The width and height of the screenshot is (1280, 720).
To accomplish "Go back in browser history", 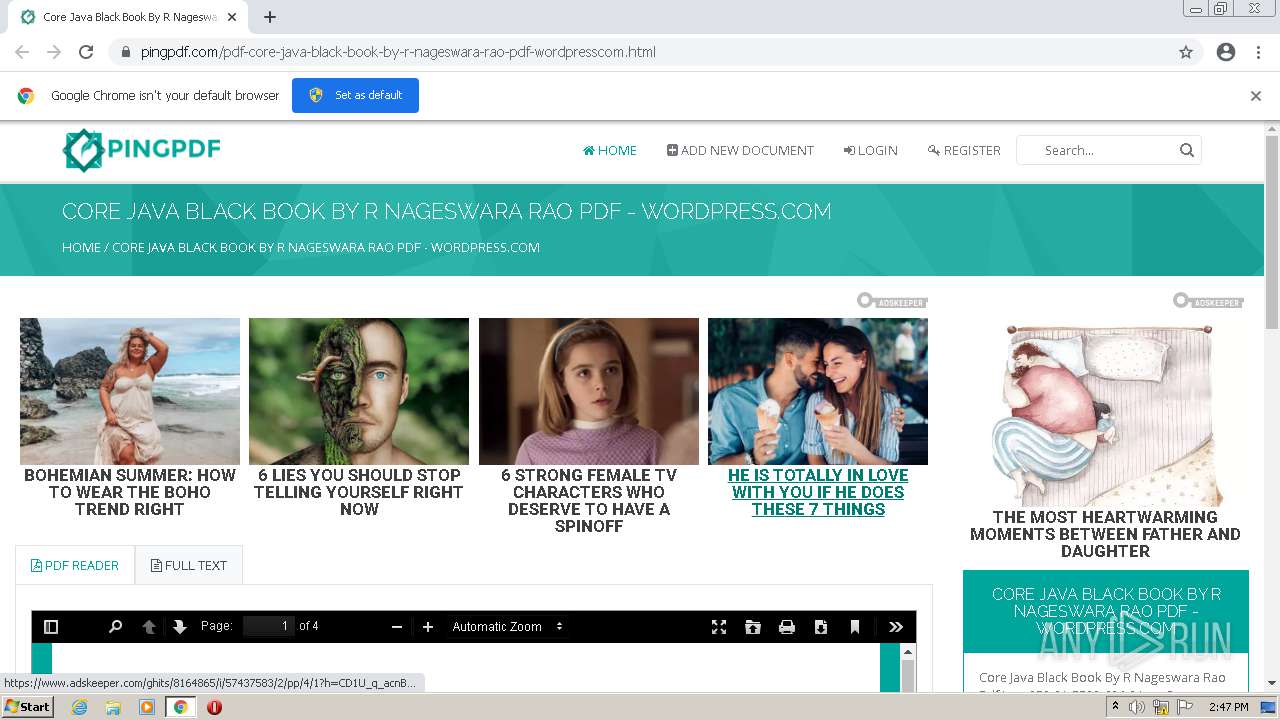I will [x=22, y=52].
